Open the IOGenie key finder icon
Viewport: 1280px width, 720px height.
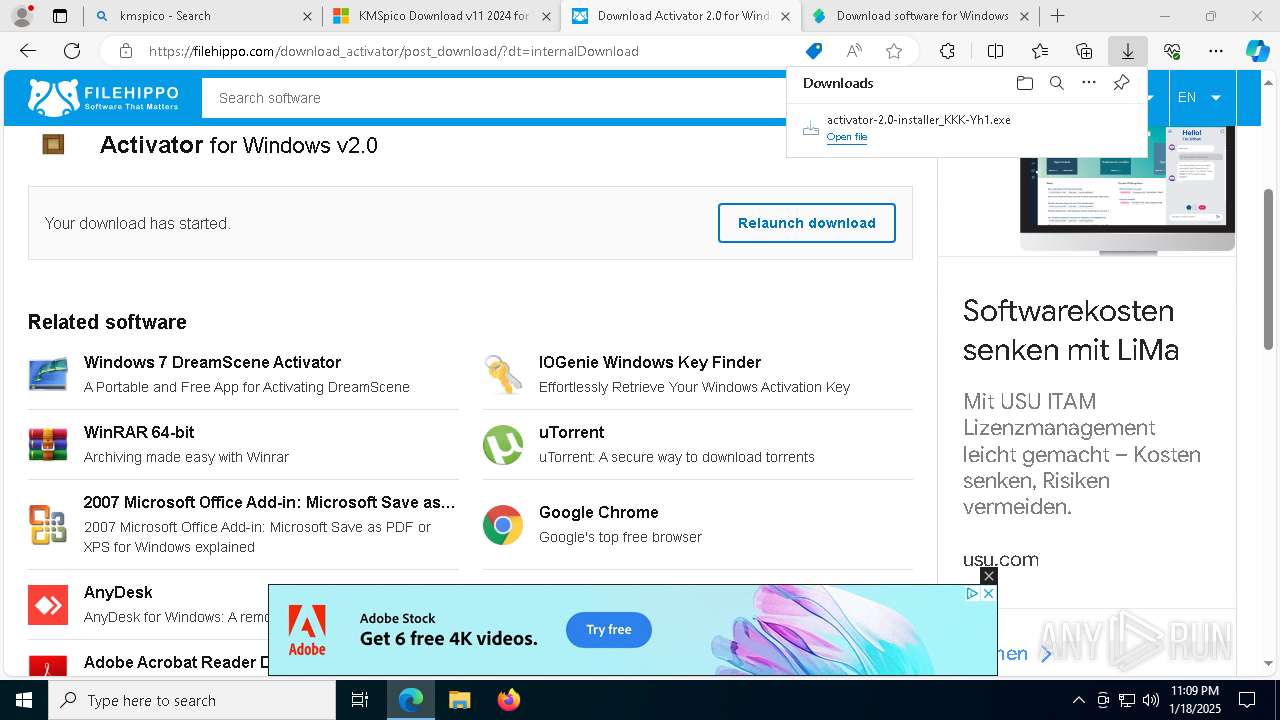503,374
